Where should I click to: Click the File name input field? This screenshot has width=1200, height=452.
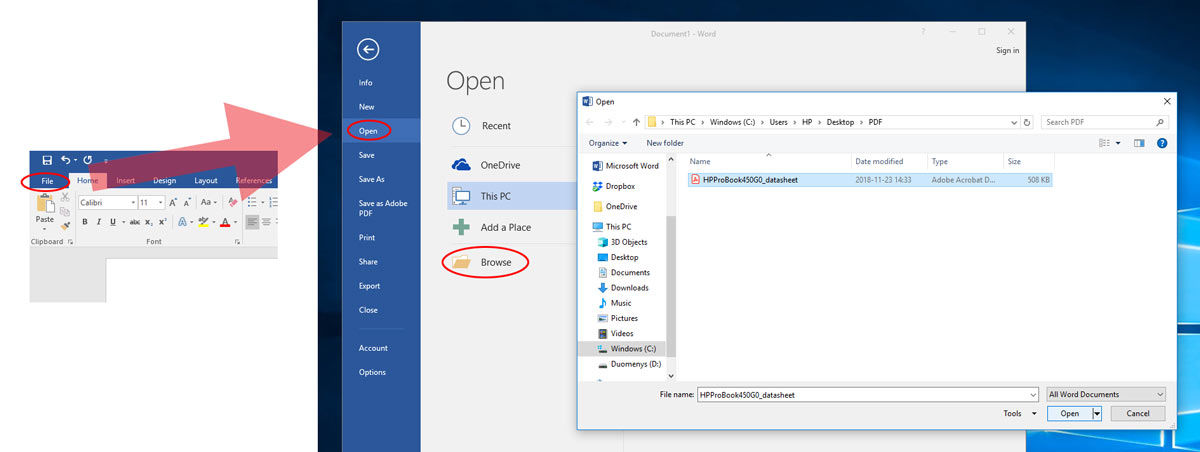869,394
